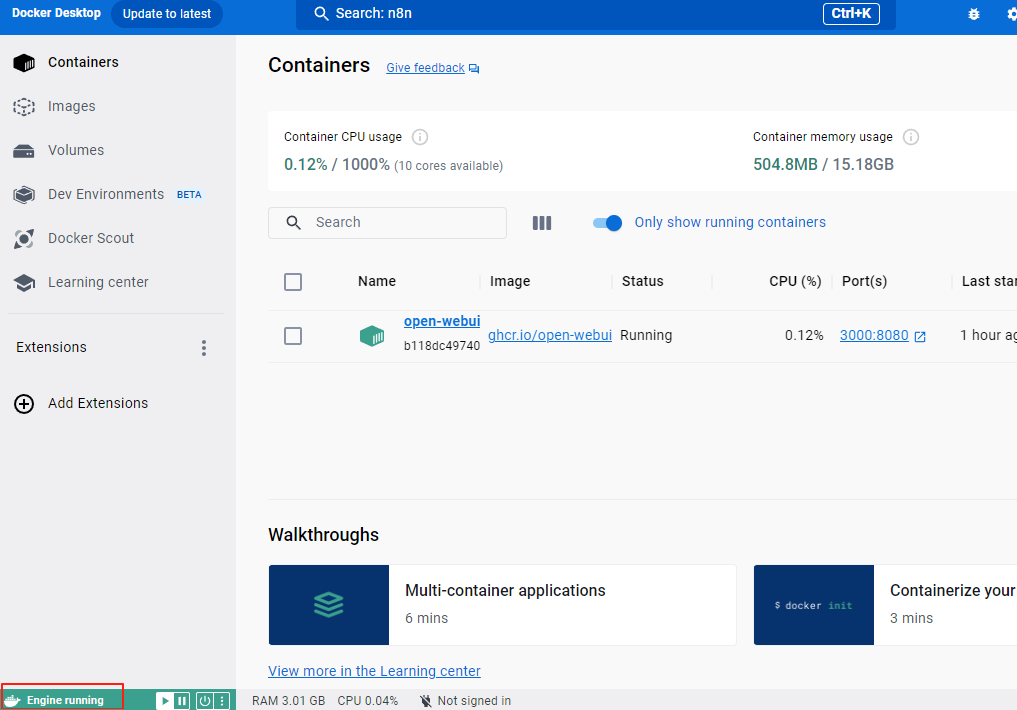Image resolution: width=1017 pixels, height=710 pixels.
Task: Click the Ctrl+K shortcut badge
Action: (851, 14)
